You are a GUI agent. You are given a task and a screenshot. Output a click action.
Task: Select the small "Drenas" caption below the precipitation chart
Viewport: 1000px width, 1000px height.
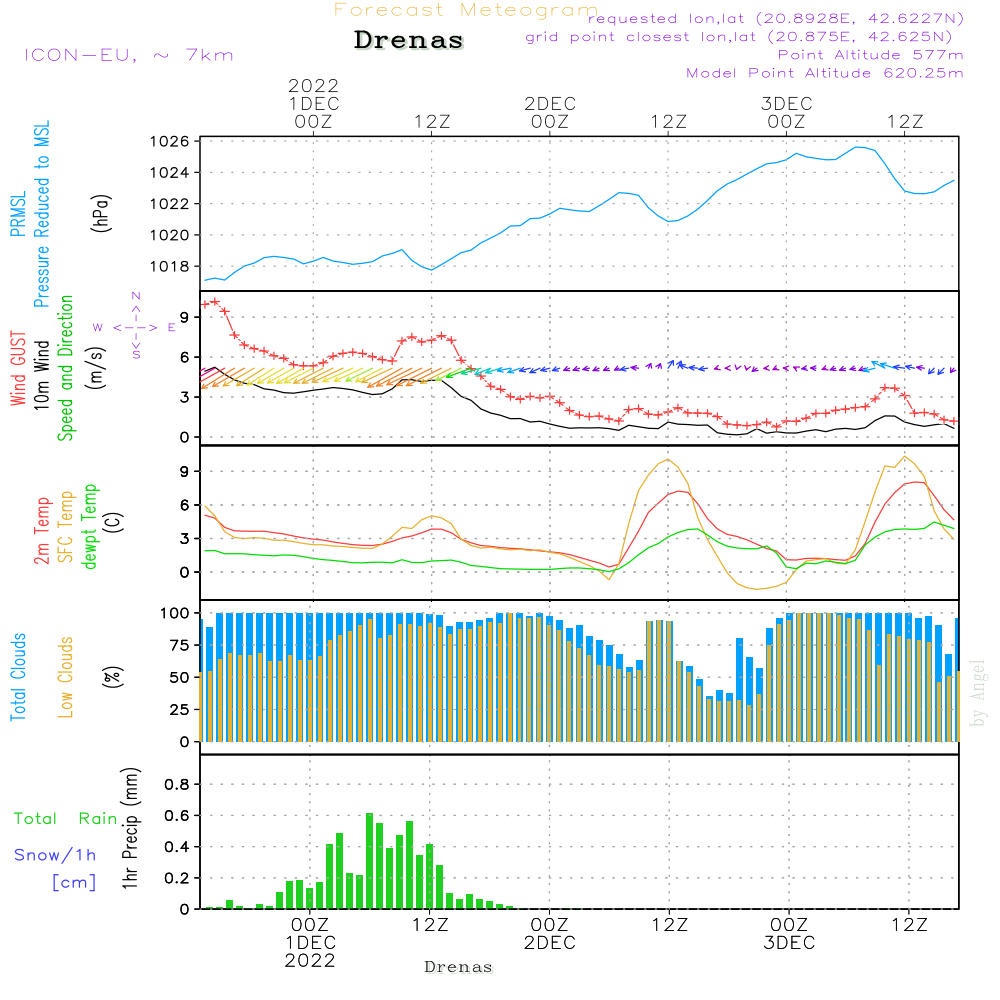click(x=459, y=967)
